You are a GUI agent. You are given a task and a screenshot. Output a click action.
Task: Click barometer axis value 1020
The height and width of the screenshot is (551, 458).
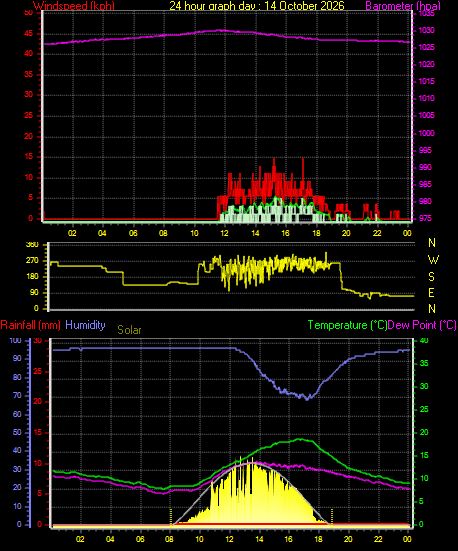[x=426, y=64]
